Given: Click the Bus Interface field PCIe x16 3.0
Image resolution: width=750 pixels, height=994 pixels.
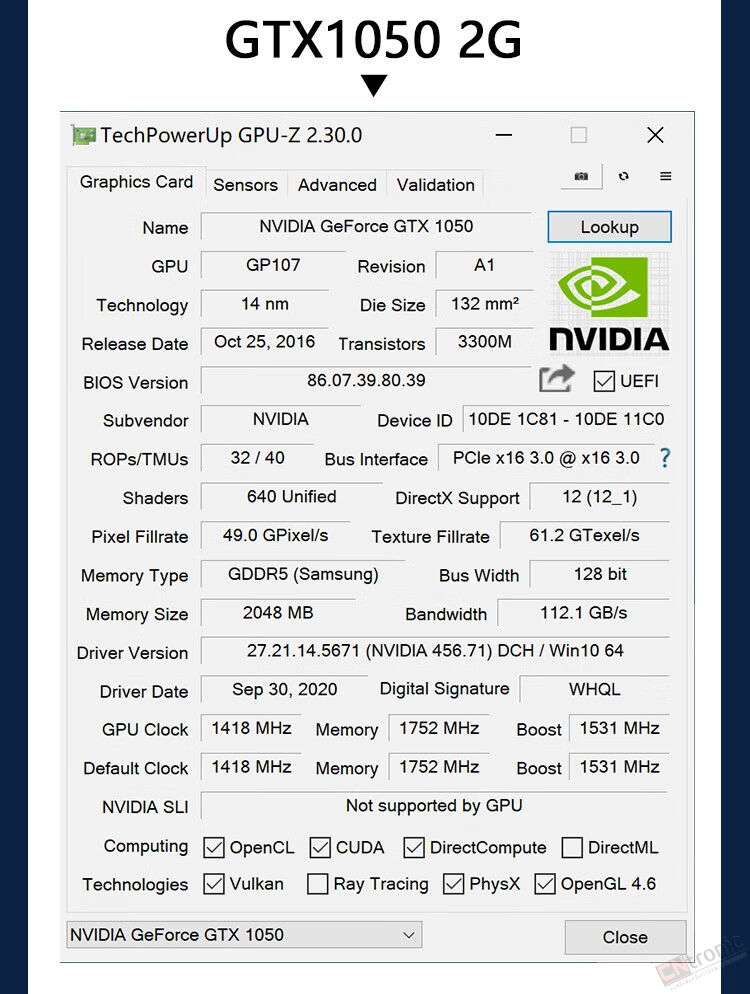Looking at the screenshot, I should [x=546, y=458].
